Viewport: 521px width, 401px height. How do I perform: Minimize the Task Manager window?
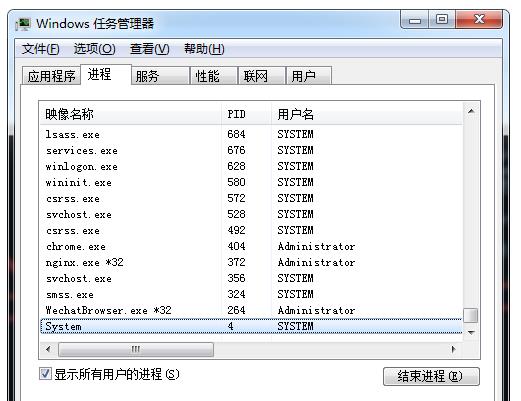415,20
